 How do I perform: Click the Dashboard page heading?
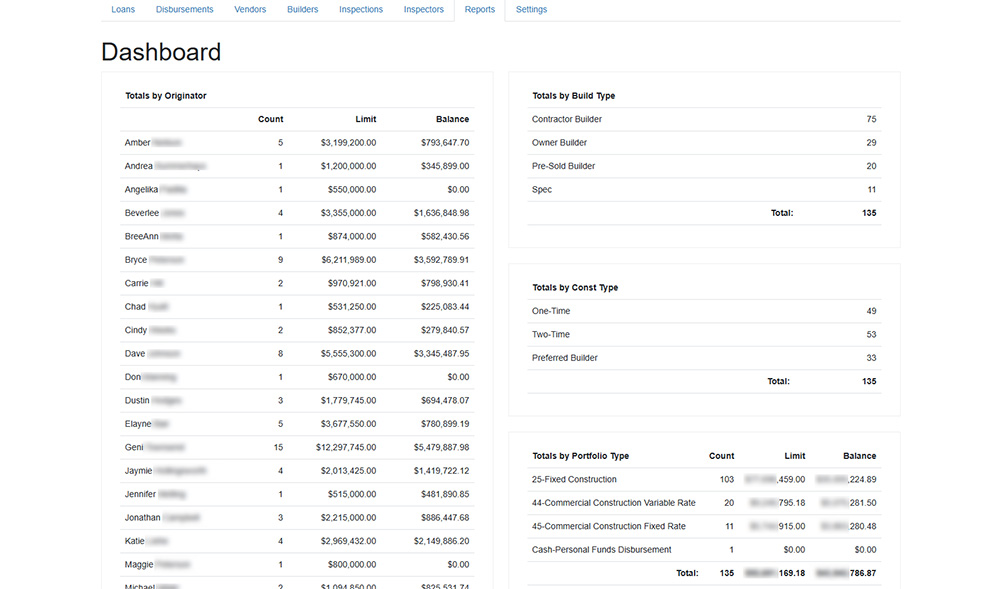161,52
